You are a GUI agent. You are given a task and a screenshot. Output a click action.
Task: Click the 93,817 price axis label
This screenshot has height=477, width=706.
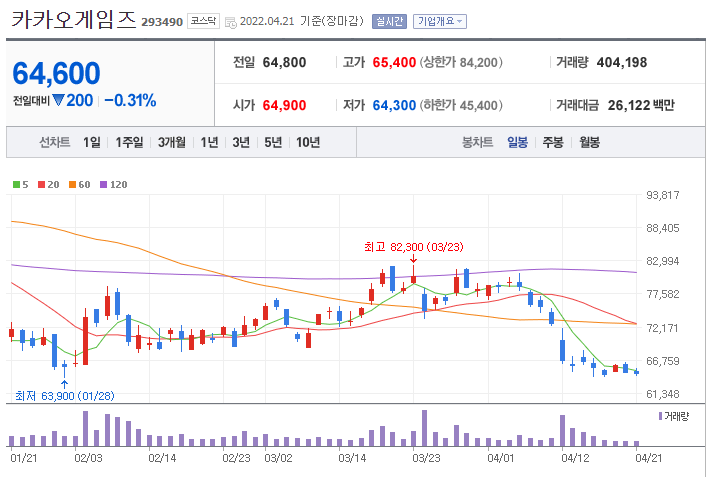663,195
